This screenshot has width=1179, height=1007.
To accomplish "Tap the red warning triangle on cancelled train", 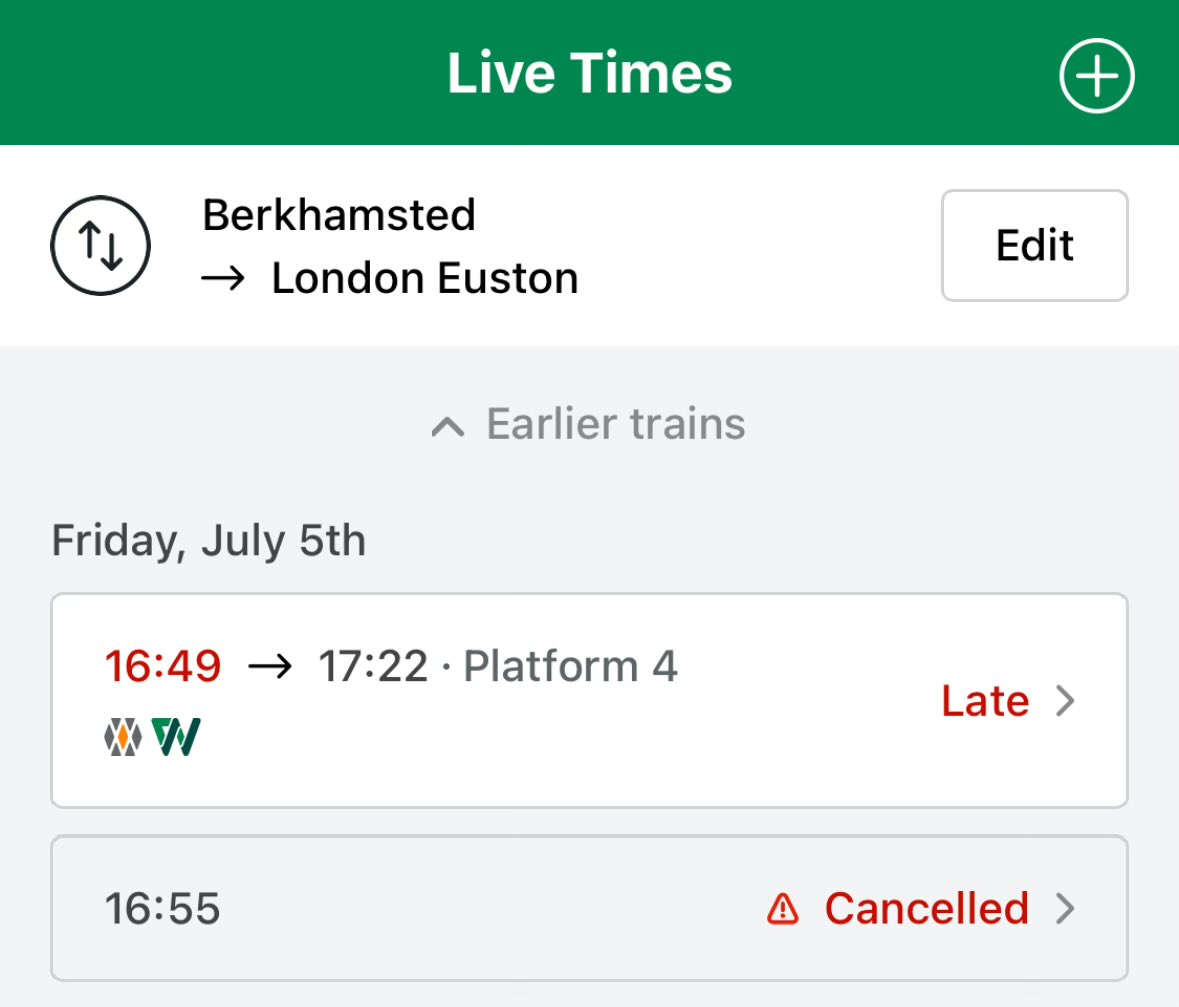I will [x=783, y=908].
